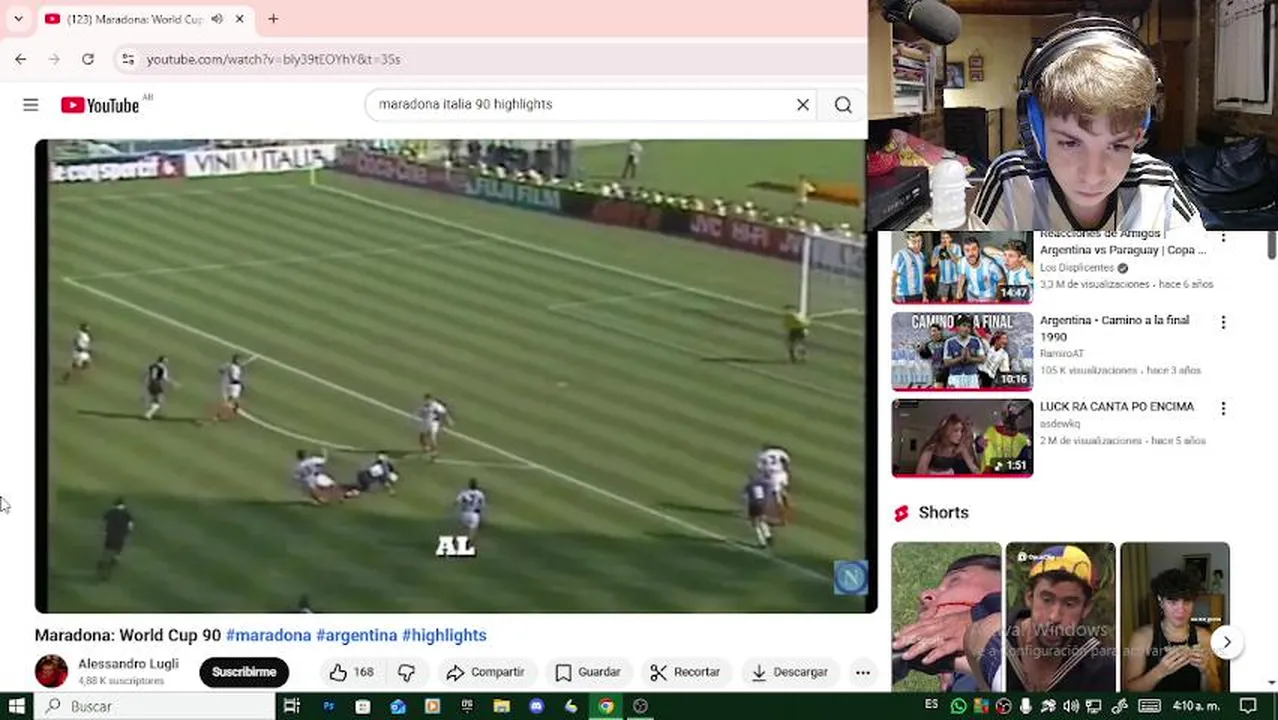Open 'Argentina - Camino a la final 1990' title
The image size is (1278, 720).
coord(1114,328)
